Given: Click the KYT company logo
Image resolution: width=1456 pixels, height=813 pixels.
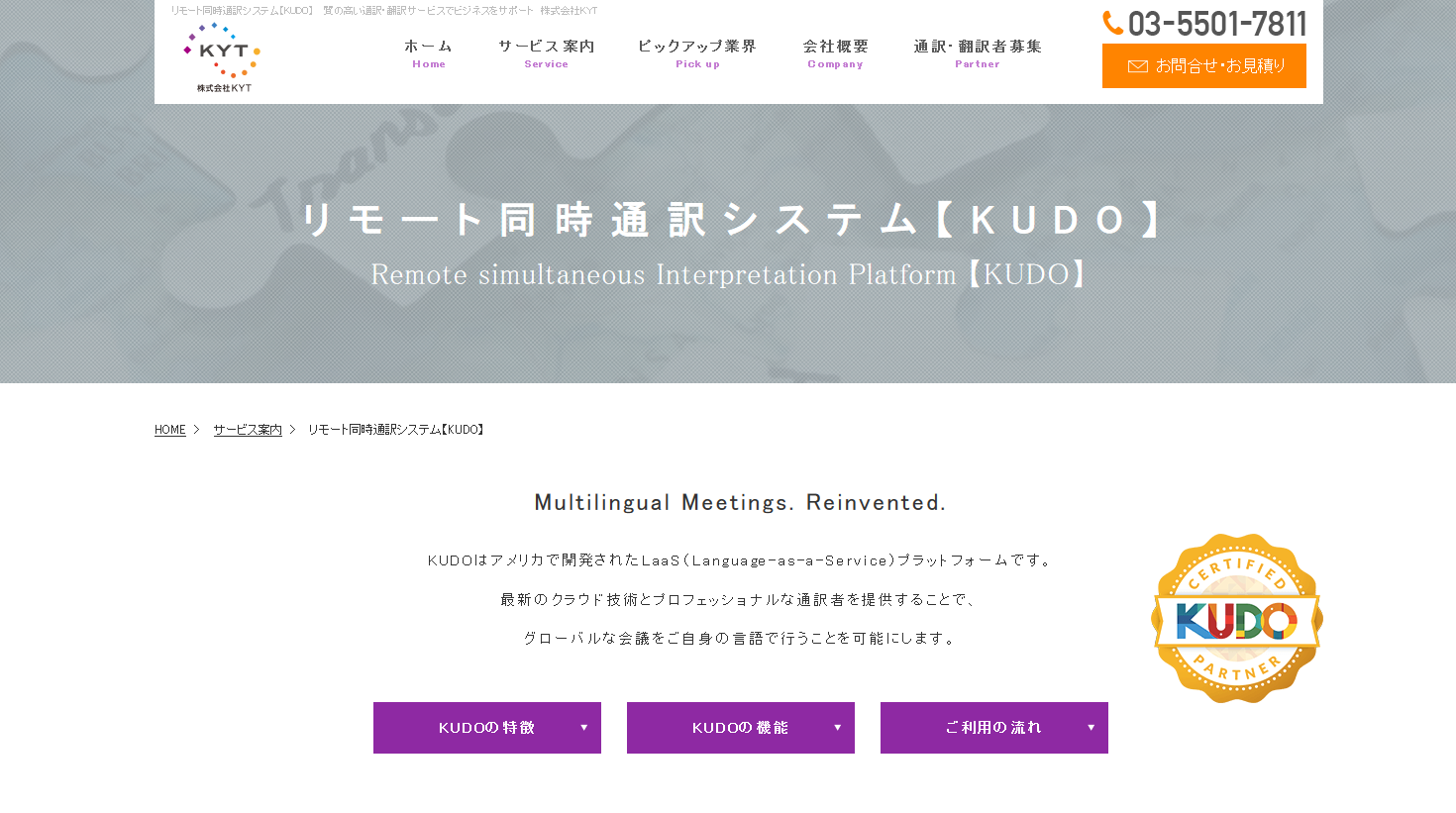Looking at the screenshot, I should click(x=223, y=57).
